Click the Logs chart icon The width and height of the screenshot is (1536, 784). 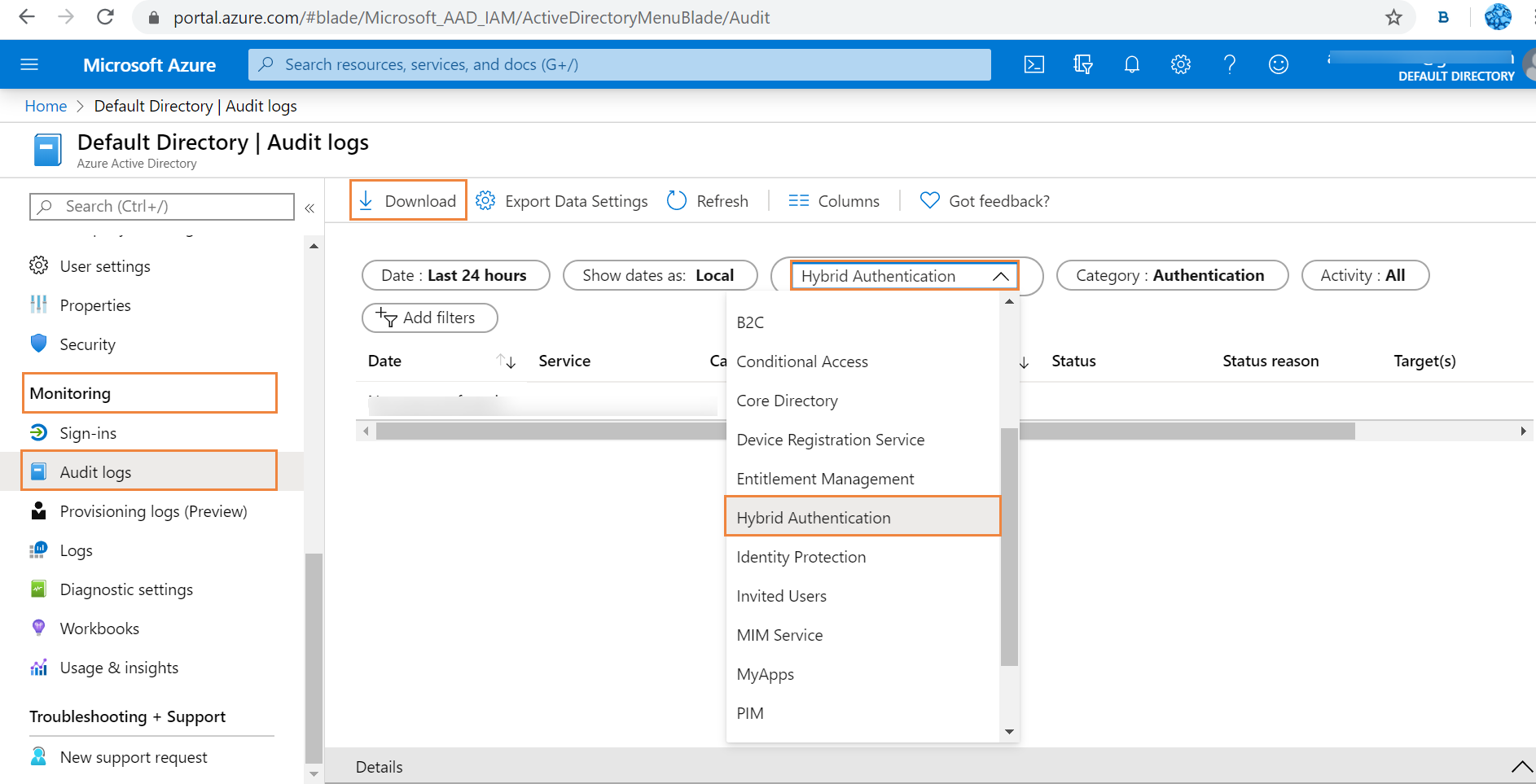[38, 550]
